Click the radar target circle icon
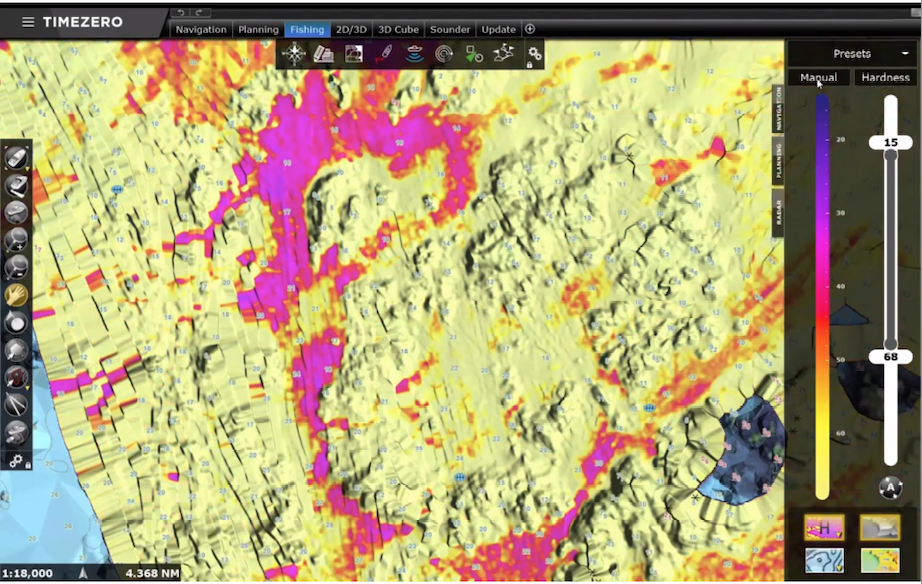Viewport: 922px width, 584px height. pyautogui.click(x=444, y=54)
